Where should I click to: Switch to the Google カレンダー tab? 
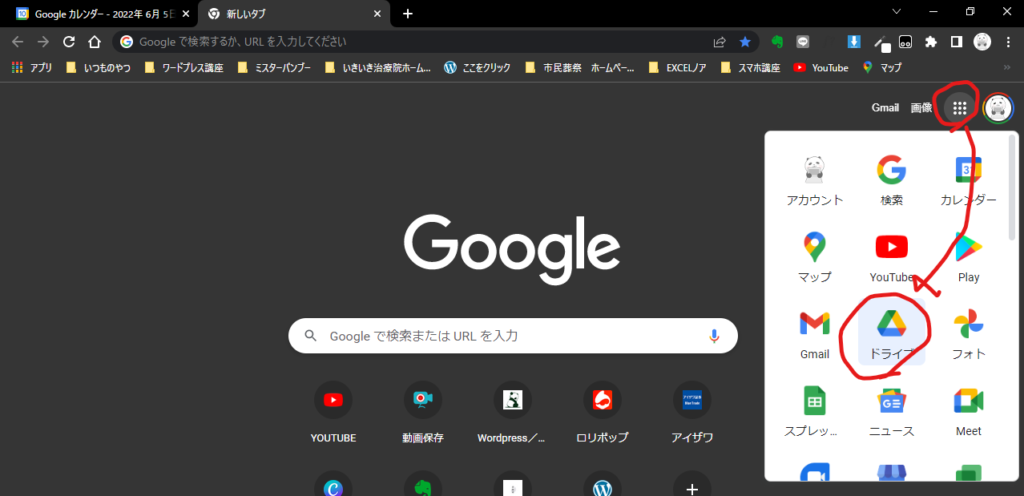tap(98, 14)
